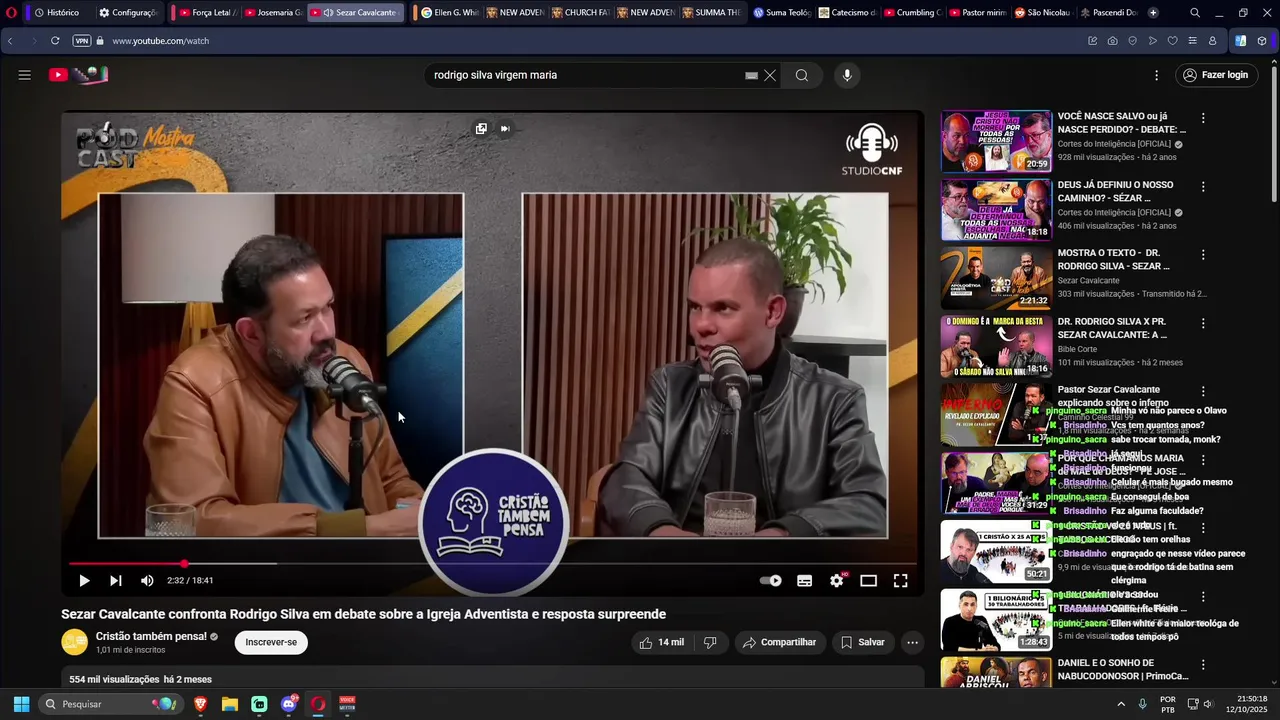Reload the page in the browser toolbar

54,41
